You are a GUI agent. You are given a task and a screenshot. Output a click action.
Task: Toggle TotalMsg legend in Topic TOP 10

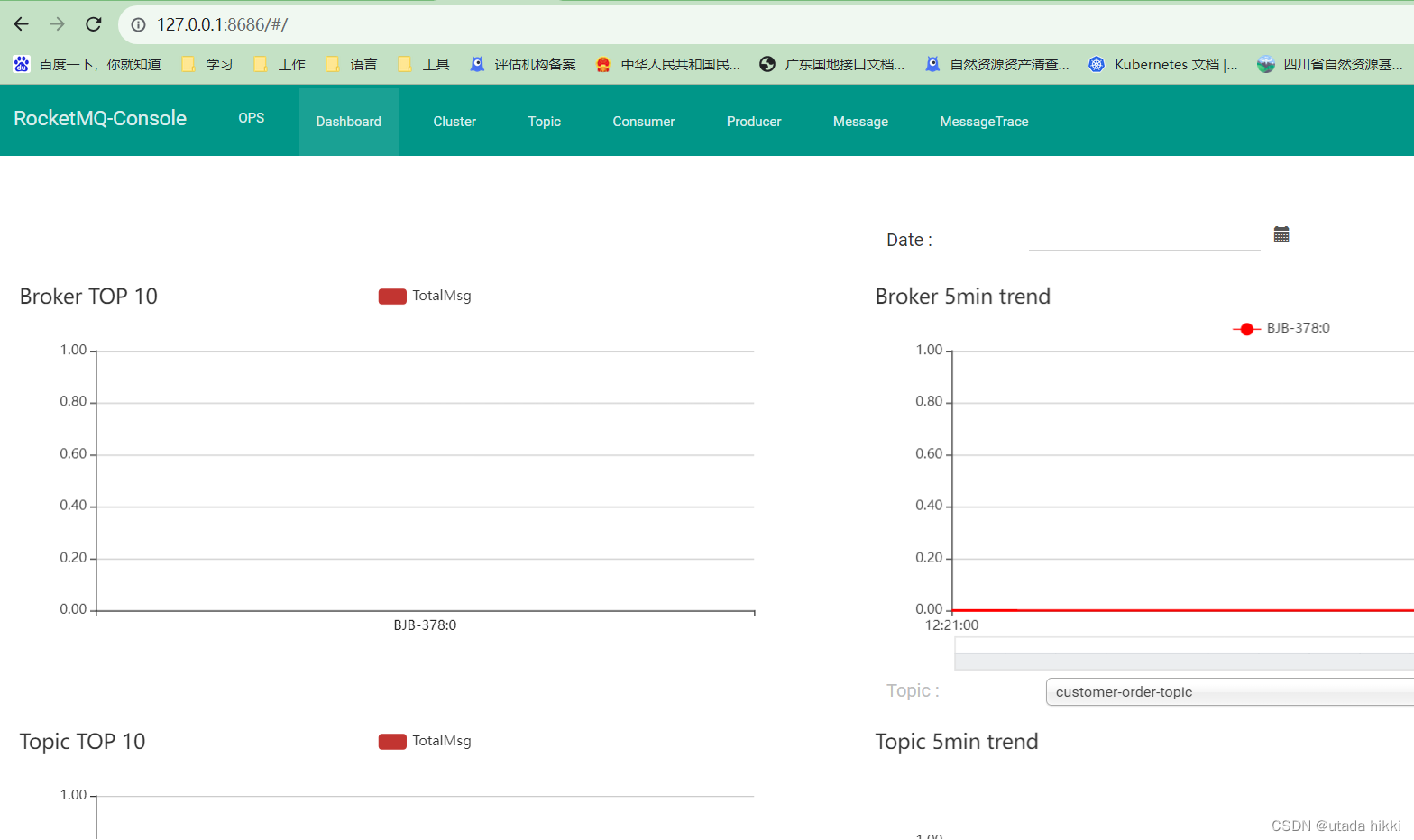pos(425,741)
